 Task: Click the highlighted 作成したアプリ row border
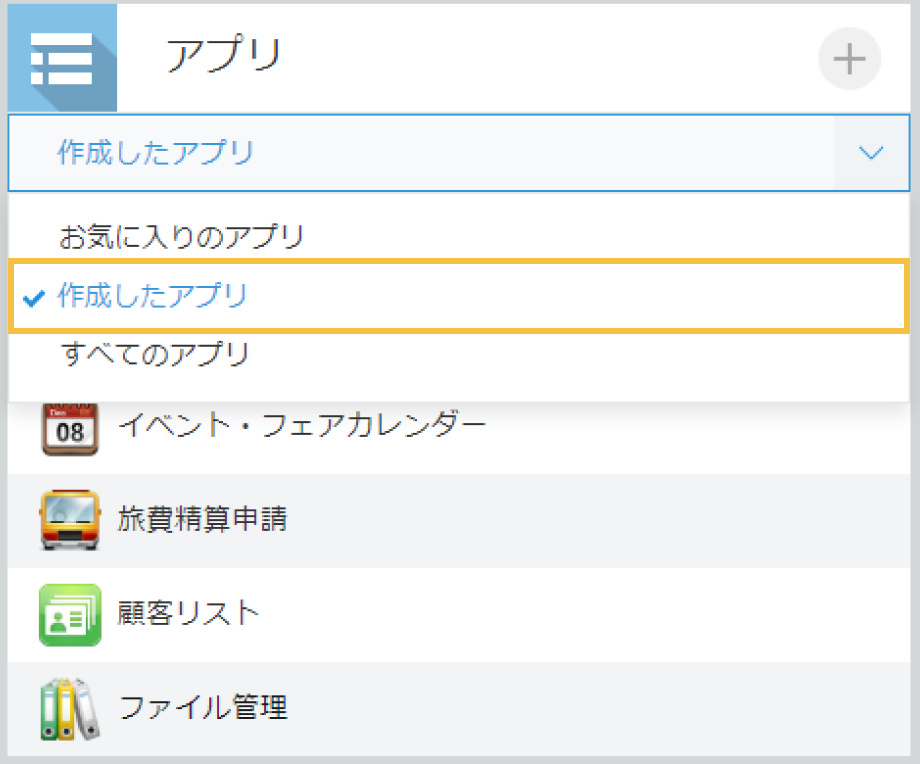tap(460, 296)
